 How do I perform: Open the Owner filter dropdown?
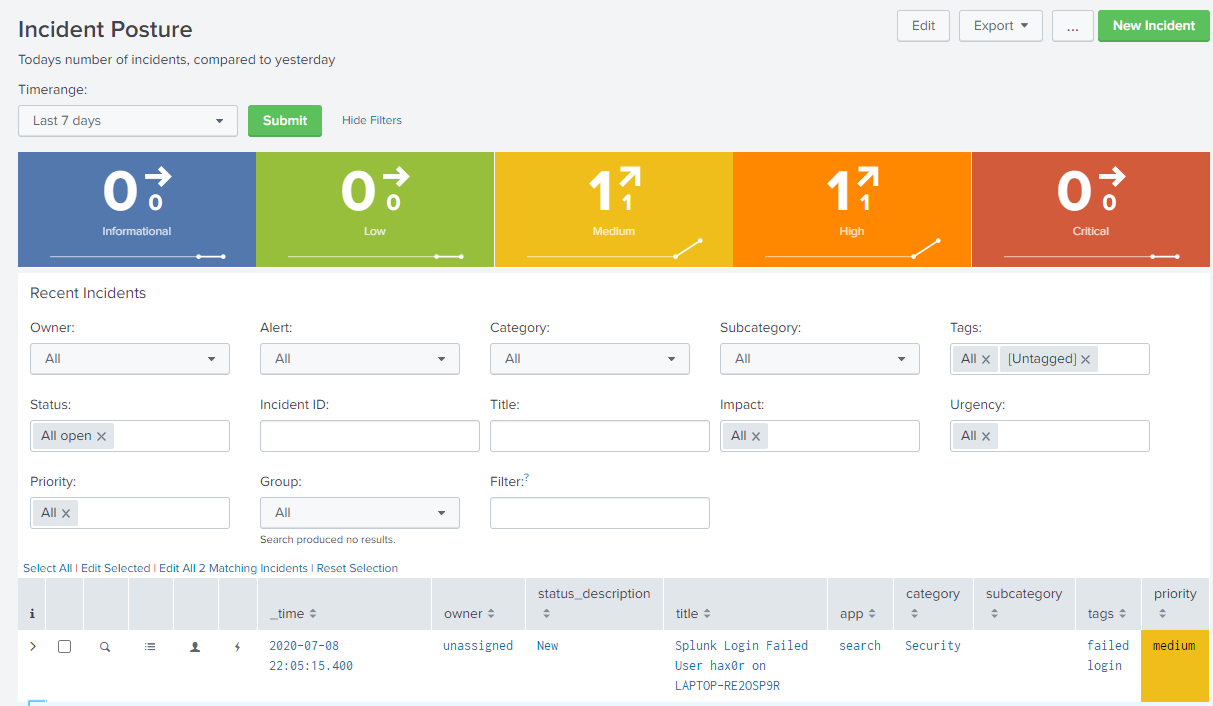click(130, 359)
